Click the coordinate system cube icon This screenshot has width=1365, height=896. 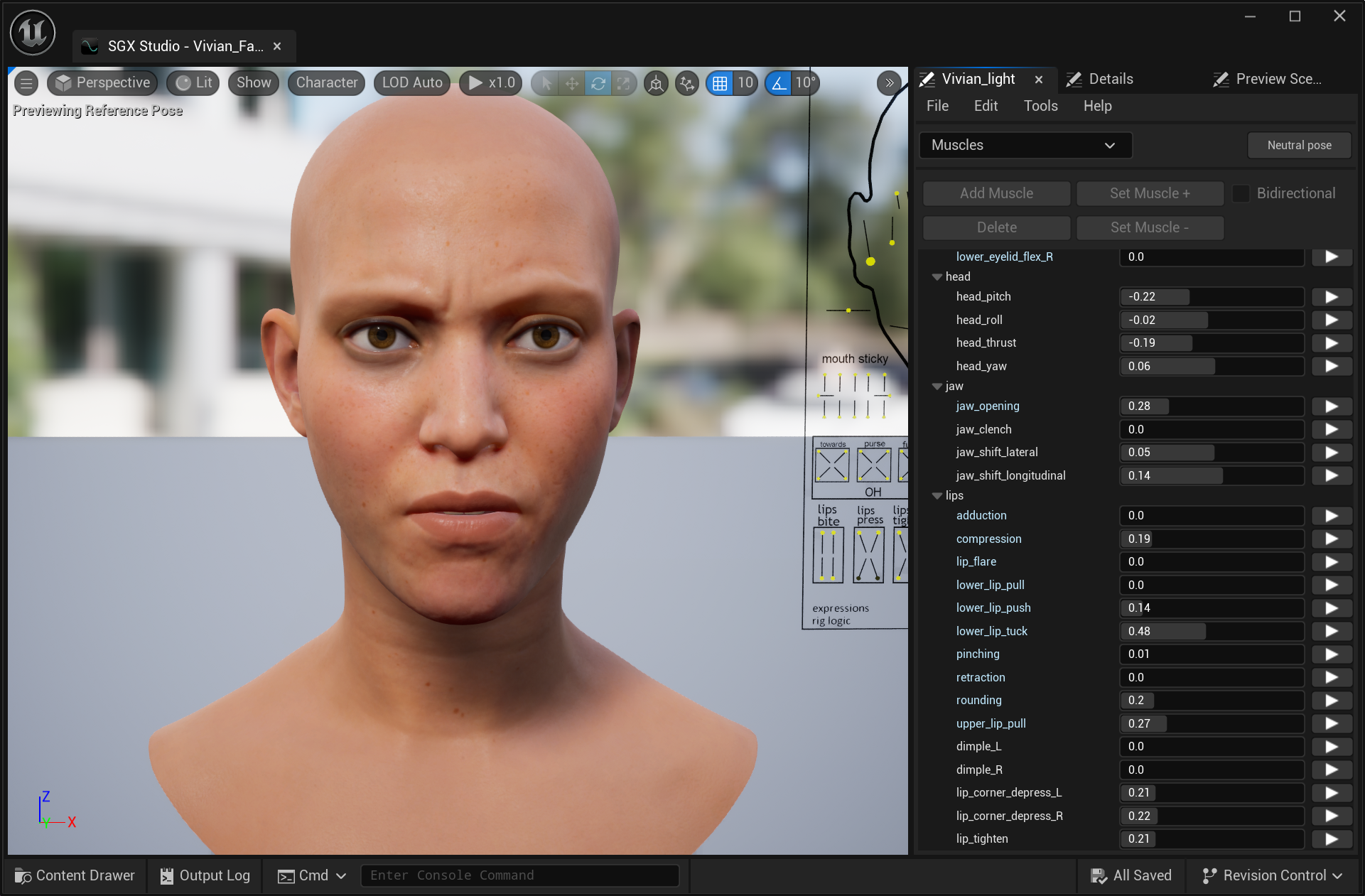(x=656, y=83)
